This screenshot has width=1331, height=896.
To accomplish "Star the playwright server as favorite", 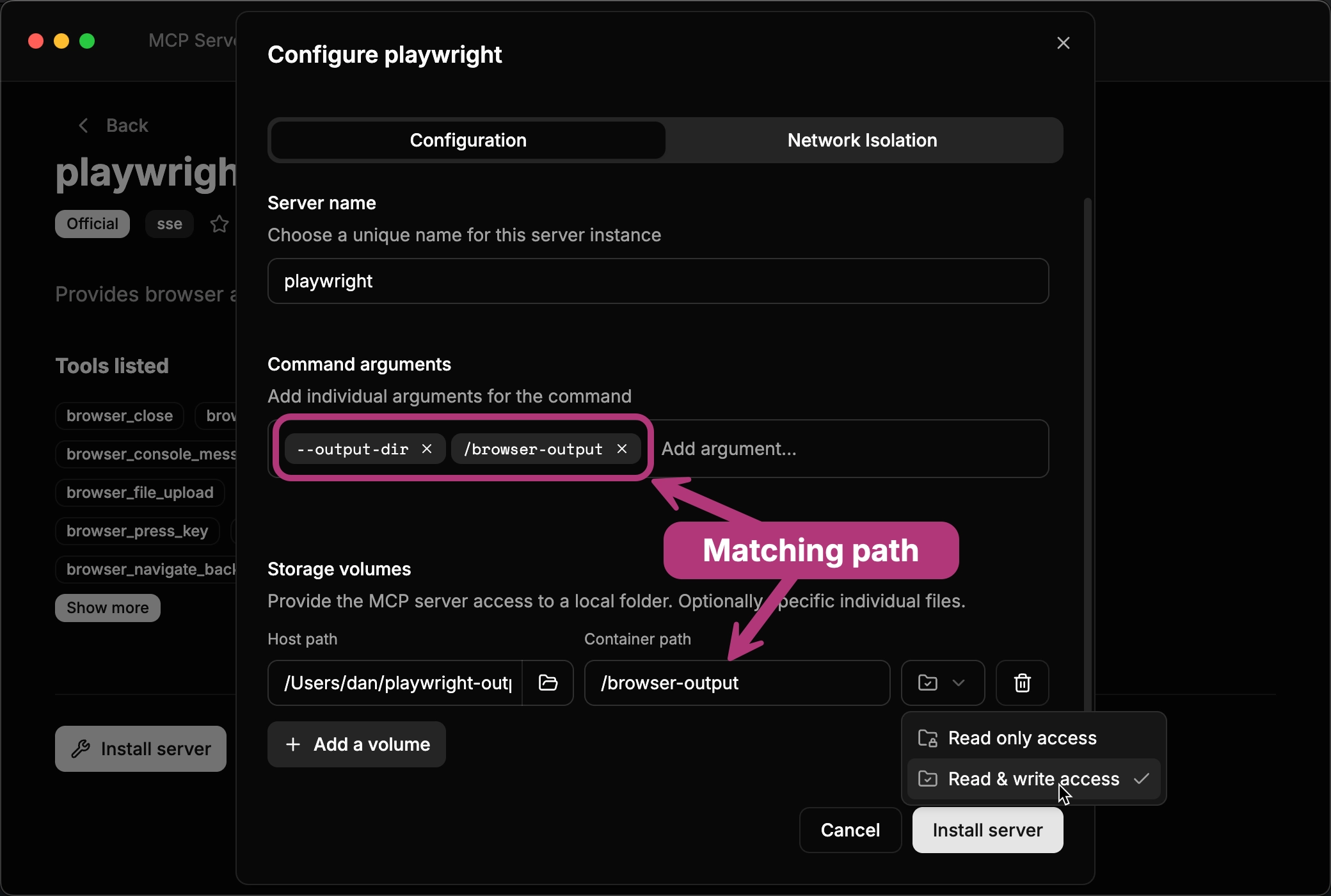I will (x=219, y=224).
